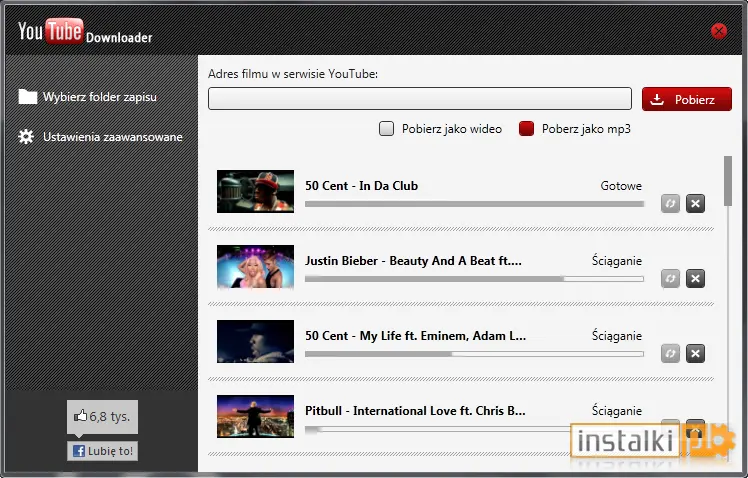Viewport: 748px width, 478px height.
Task: Open Wybierz folder zapisu
Action: (88, 97)
